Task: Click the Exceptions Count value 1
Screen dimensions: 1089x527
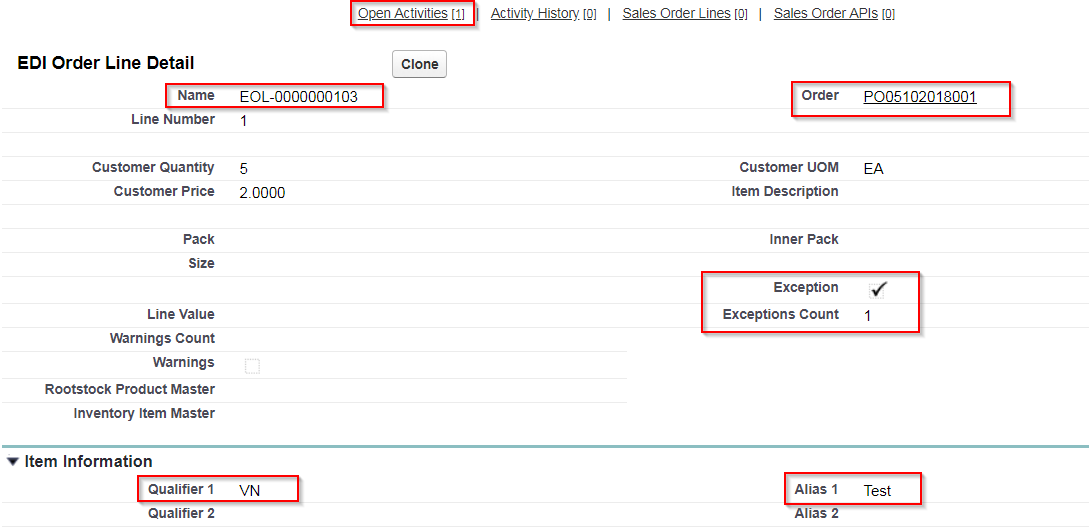Action: pos(867,316)
